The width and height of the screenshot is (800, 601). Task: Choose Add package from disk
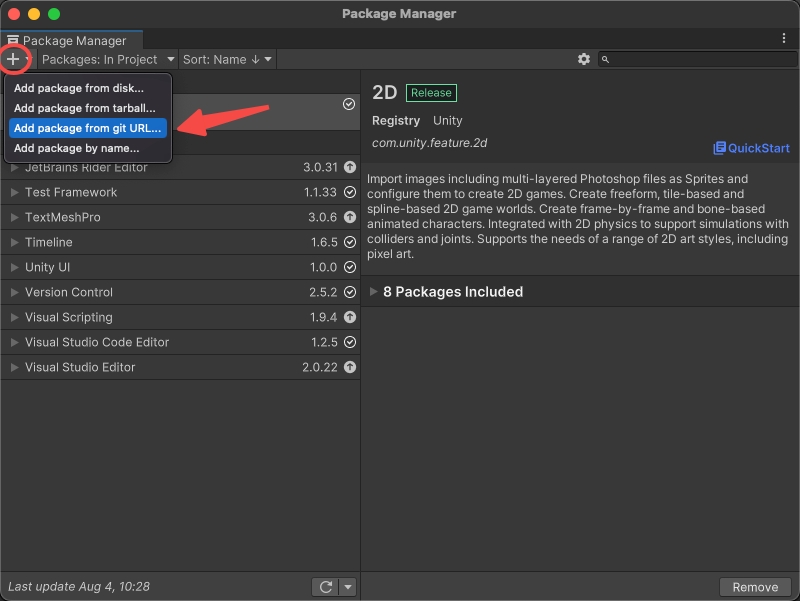point(79,88)
